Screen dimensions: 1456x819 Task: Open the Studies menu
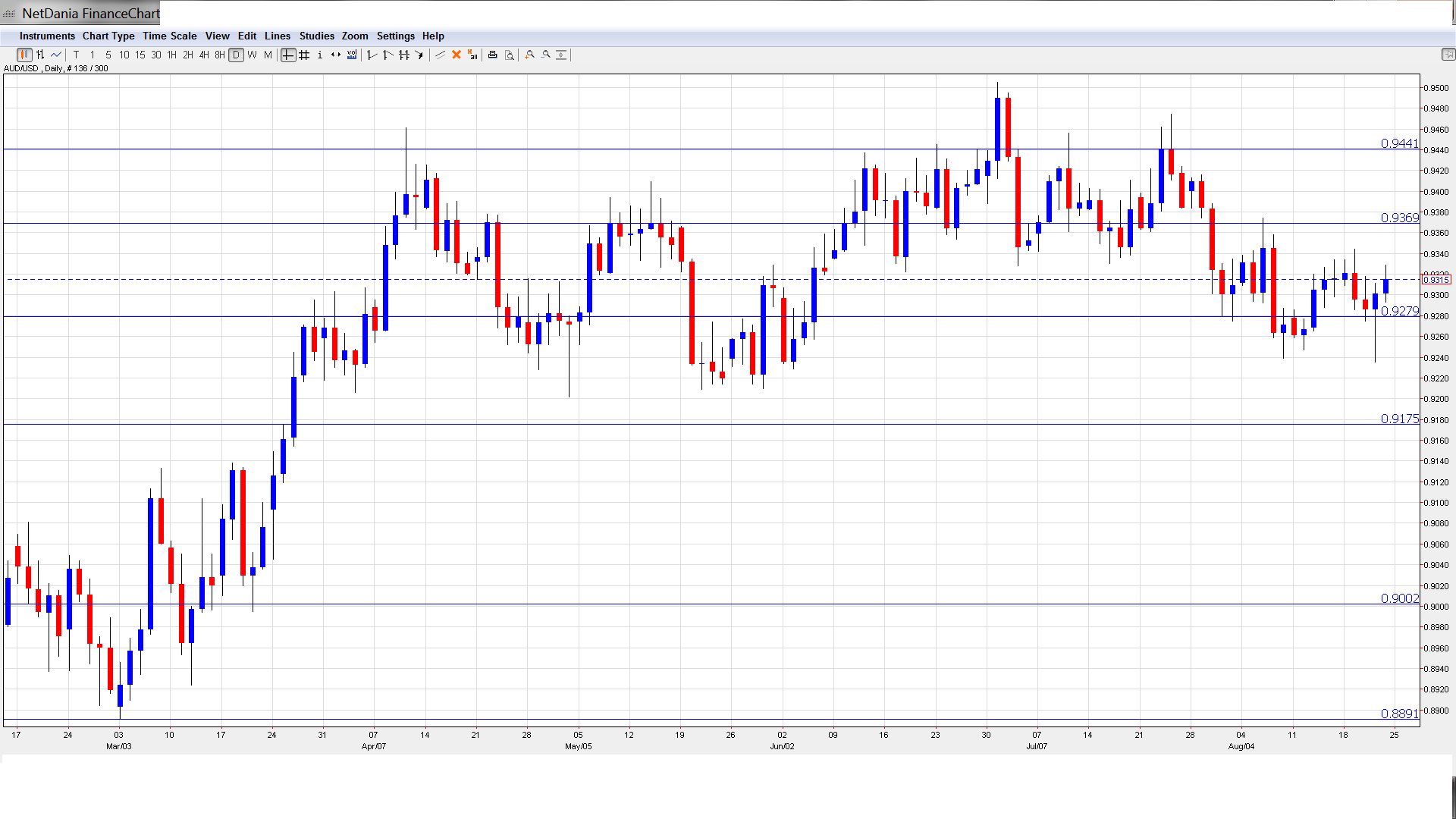[316, 36]
